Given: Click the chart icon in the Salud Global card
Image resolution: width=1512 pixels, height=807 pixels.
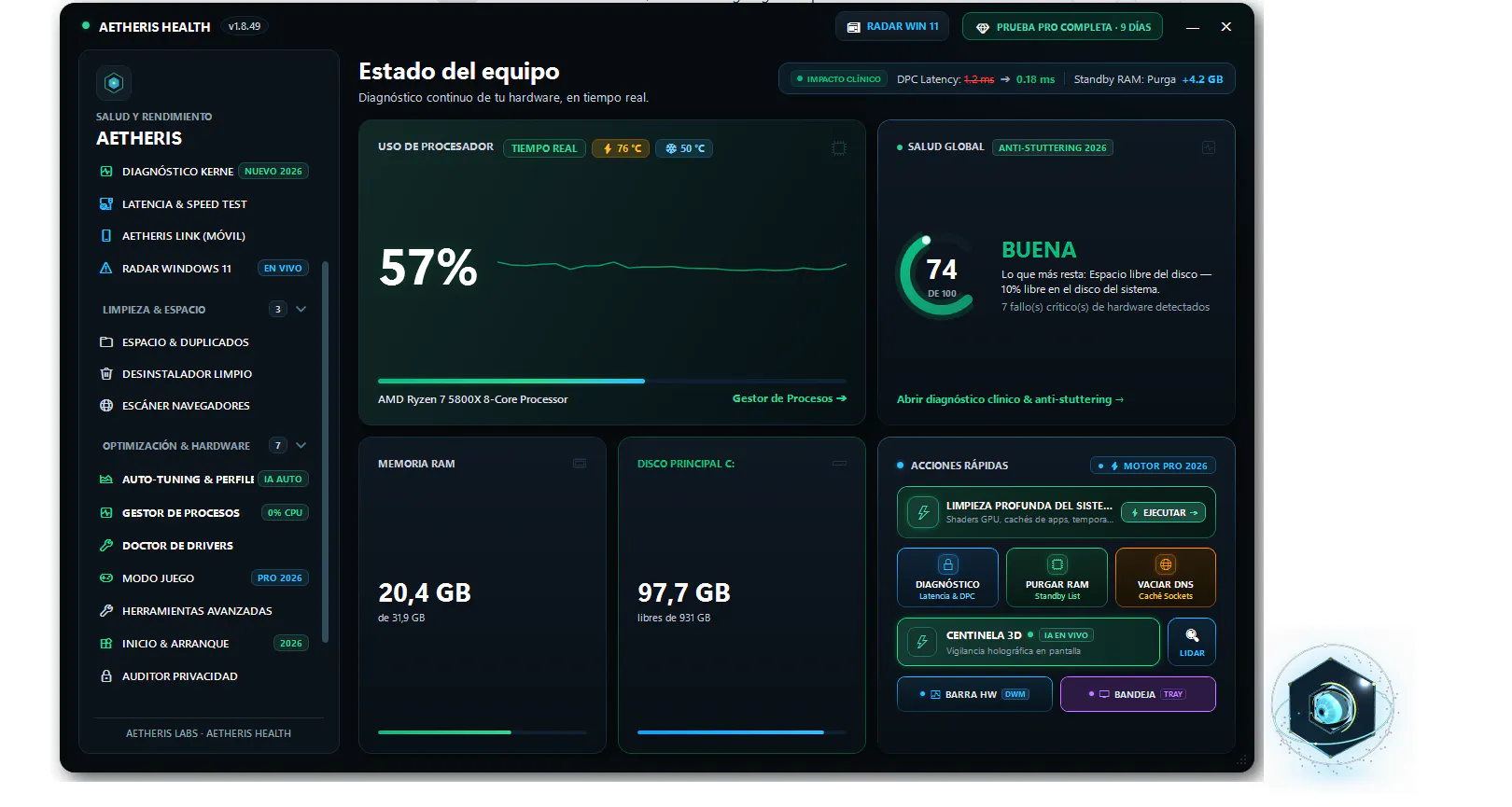Looking at the screenshot, I should [1209, 147].
